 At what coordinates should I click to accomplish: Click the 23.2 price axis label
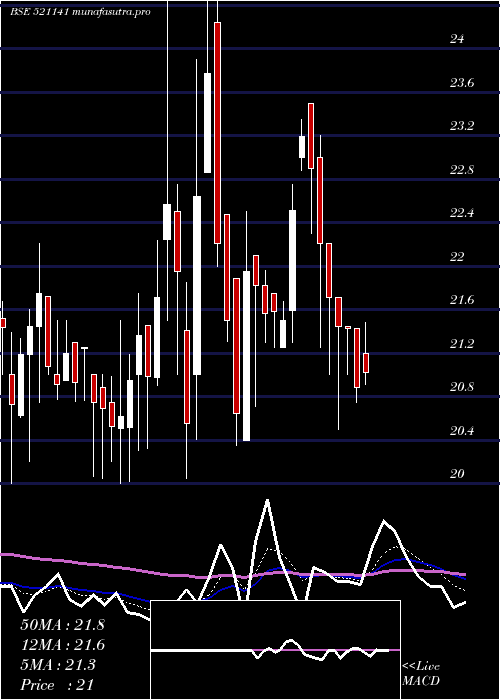(462, 126)
